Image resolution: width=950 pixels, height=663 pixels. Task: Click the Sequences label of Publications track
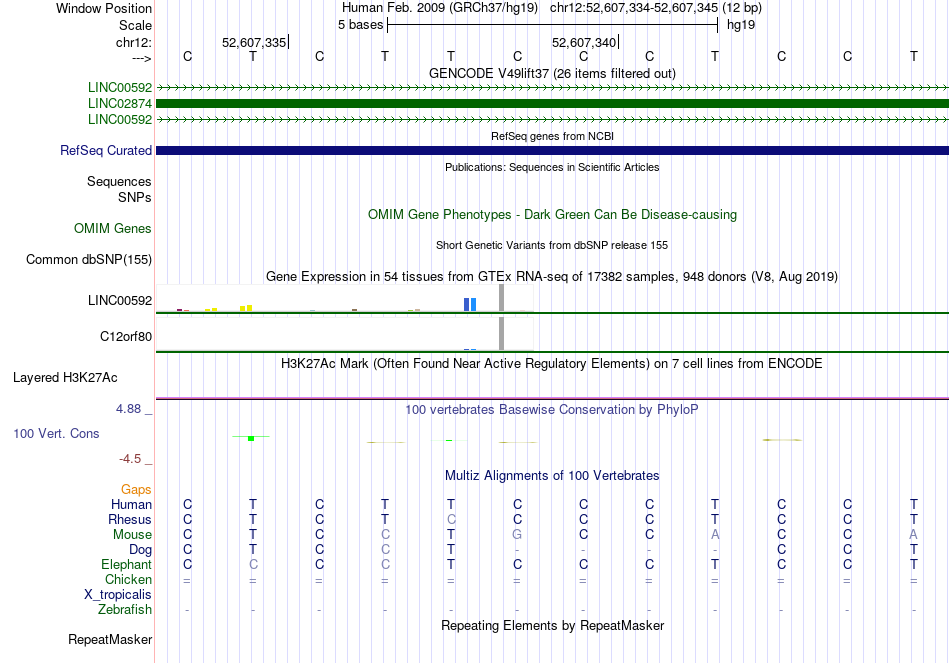pos(119,181)
